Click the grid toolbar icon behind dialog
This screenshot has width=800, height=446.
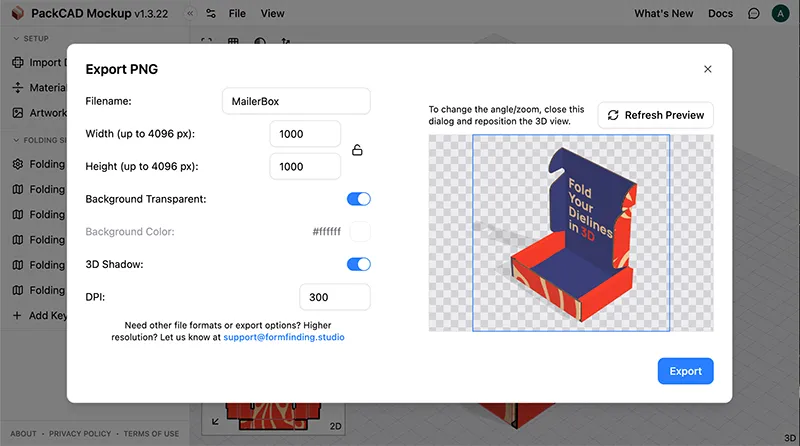pos(233,41)
